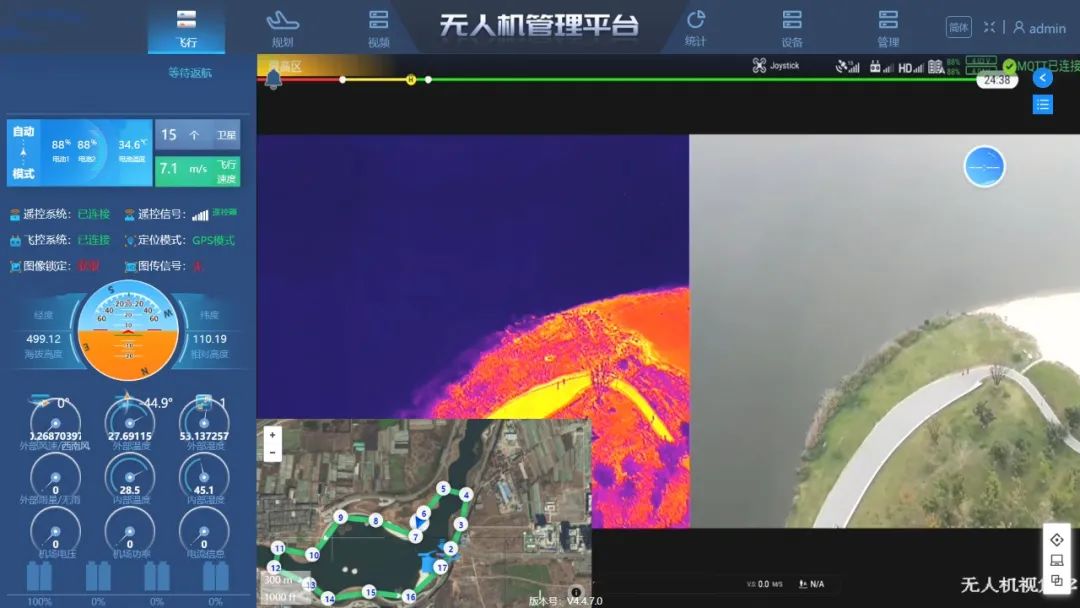
Task: Click the drone Joystick icon
Action: (759, 65)
